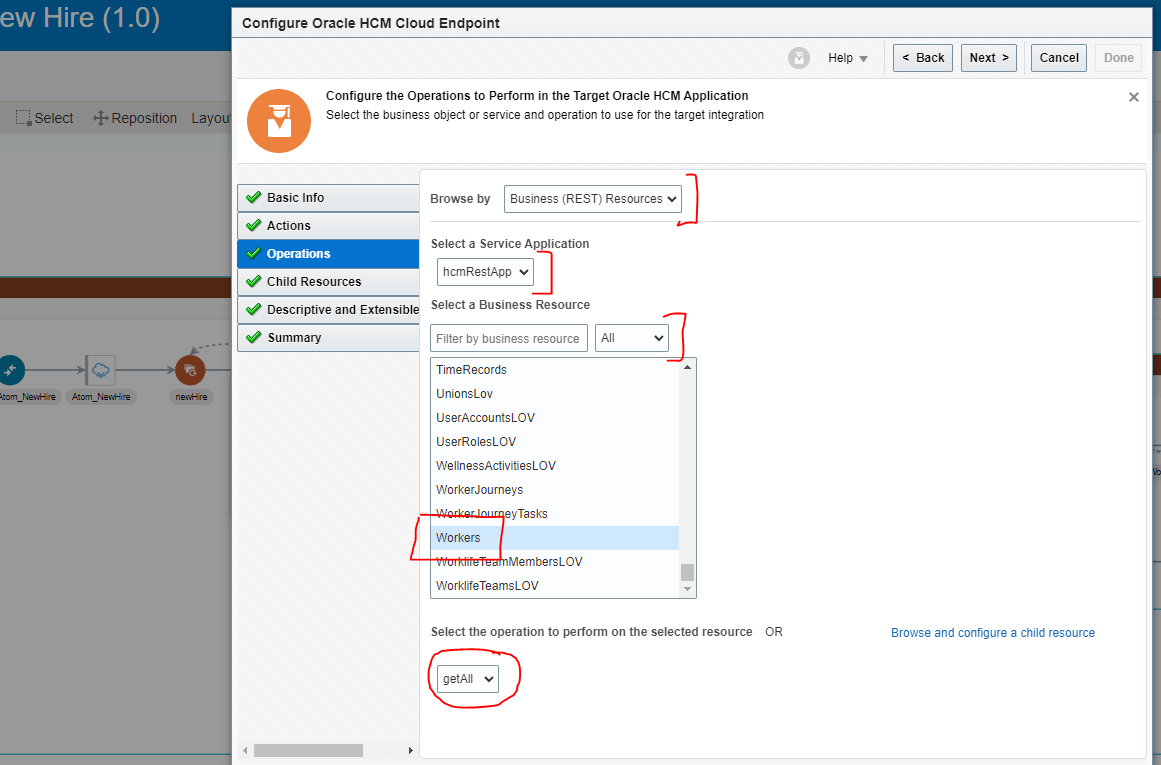Select WorklifeTeamMembersLOV in the resource list

pyautogui.click(x=555, y=561)
